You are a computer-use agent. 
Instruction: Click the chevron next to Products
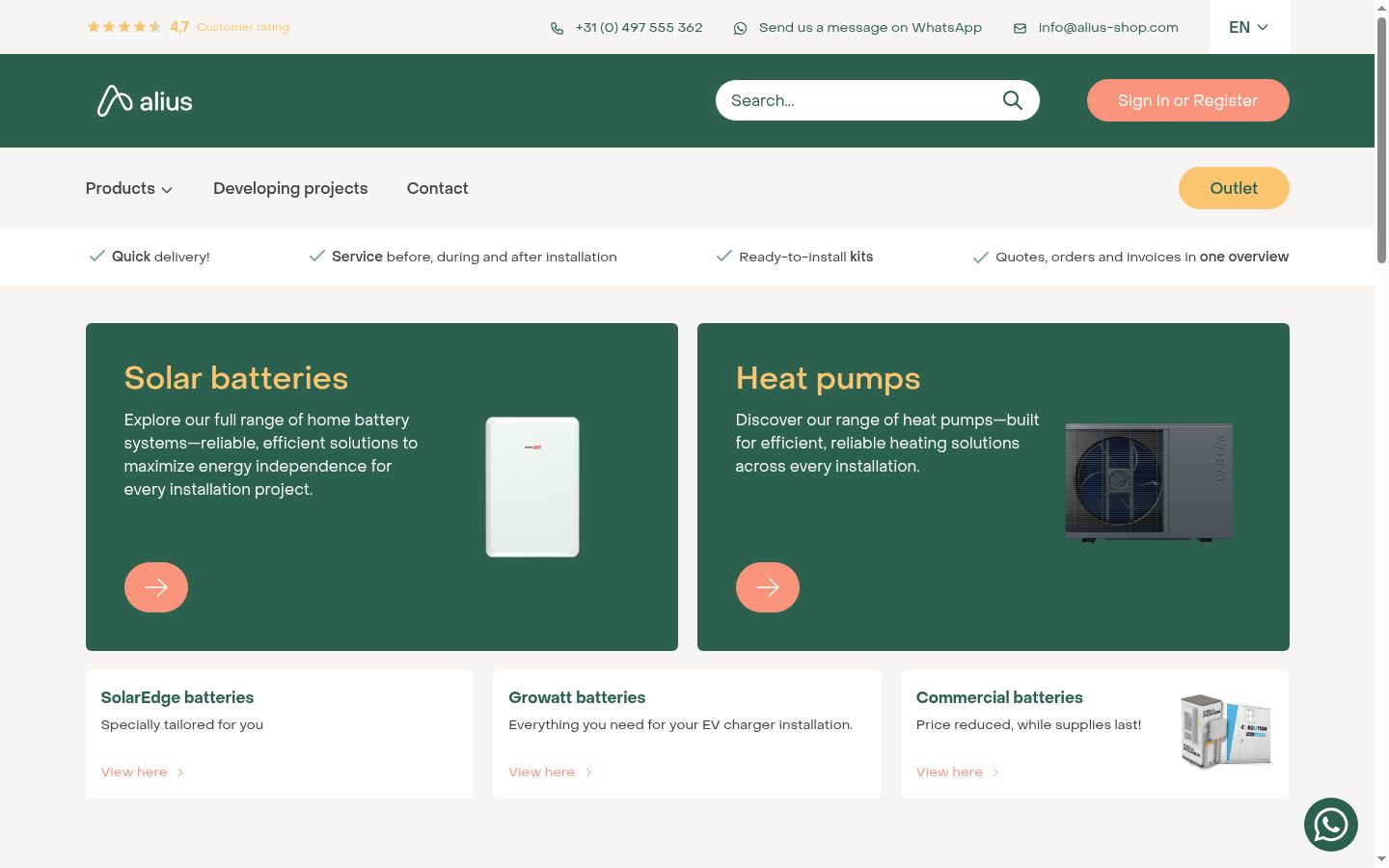[x=167, y=190]
